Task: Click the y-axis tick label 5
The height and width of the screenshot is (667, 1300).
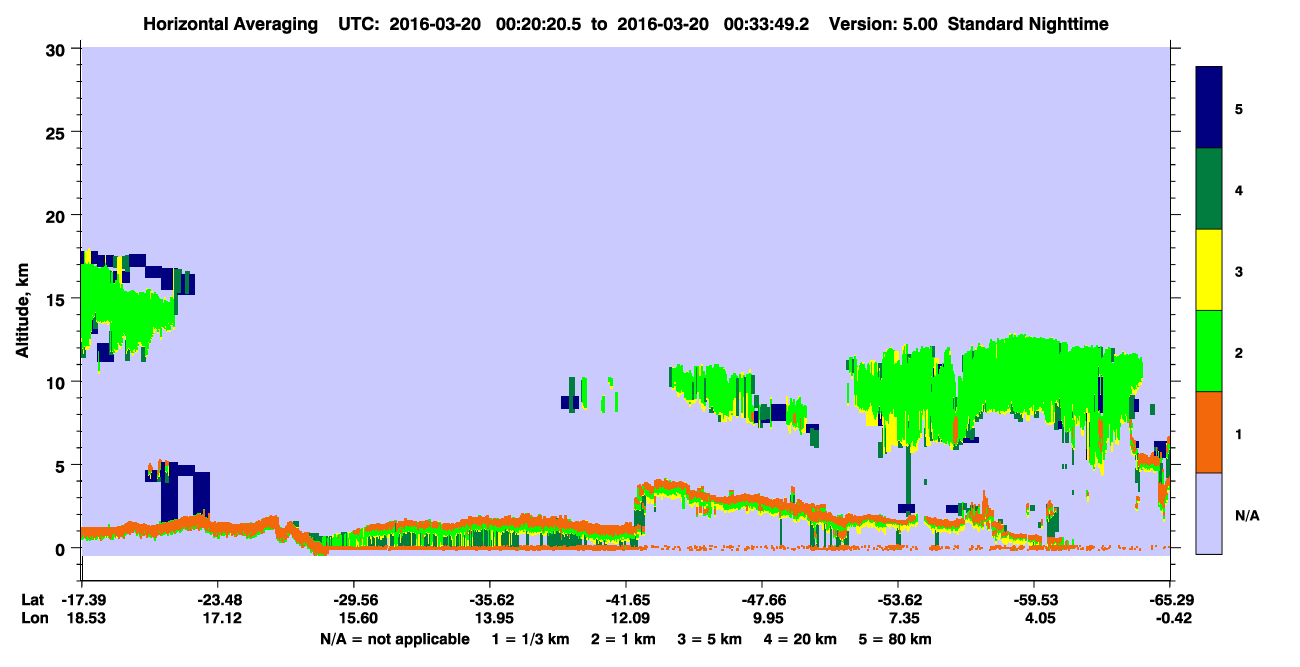Action: click(63, 465)
